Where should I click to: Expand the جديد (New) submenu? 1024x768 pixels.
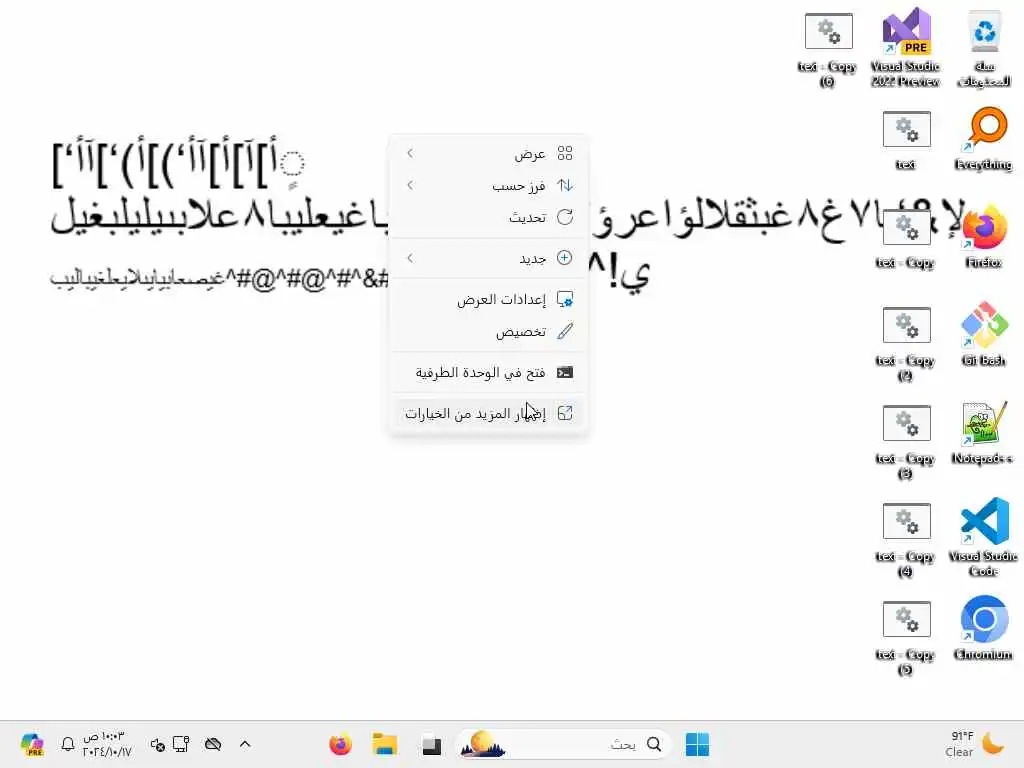[488, 258]
